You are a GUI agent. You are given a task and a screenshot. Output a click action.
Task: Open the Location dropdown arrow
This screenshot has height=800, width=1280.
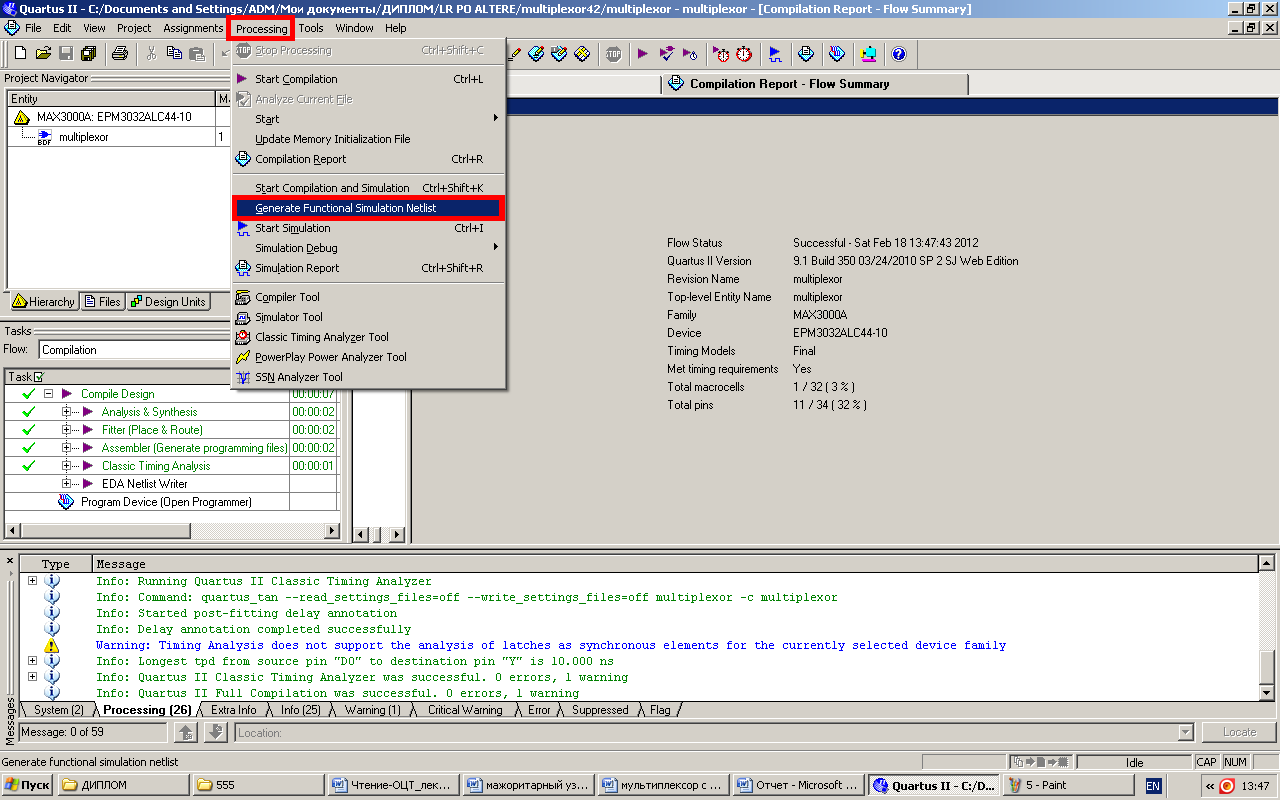click(1186, 733)
